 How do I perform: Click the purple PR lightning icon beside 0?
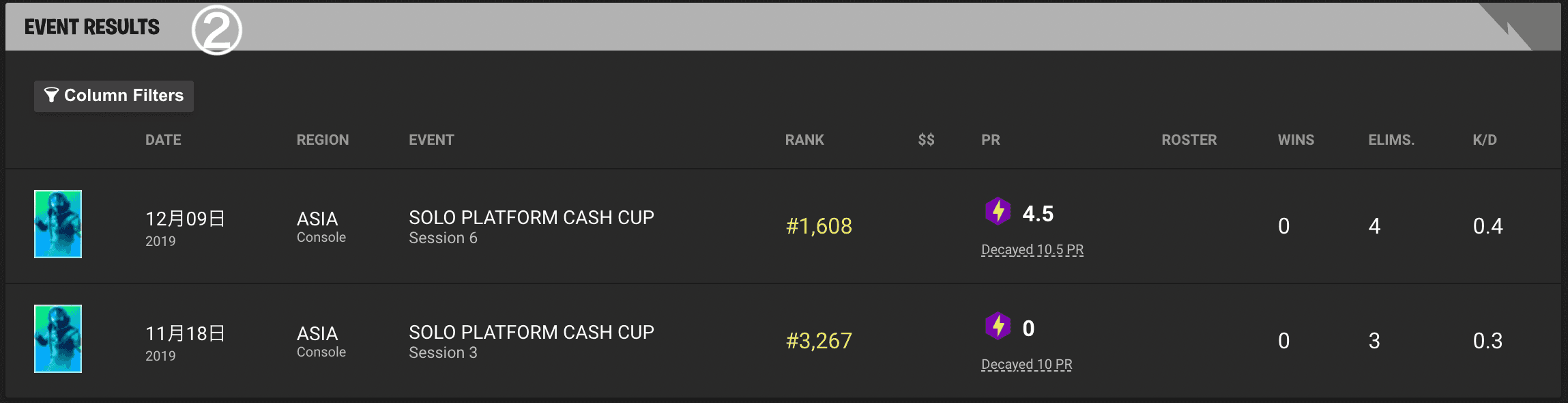(998, 326)
